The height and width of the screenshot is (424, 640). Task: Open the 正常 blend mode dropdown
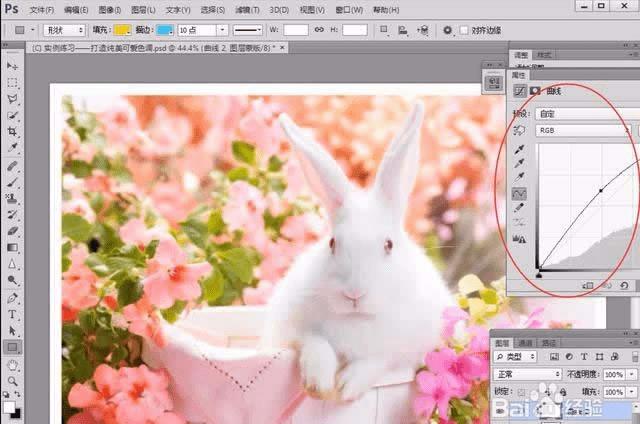pyautogui.click(x=528, y=374)
